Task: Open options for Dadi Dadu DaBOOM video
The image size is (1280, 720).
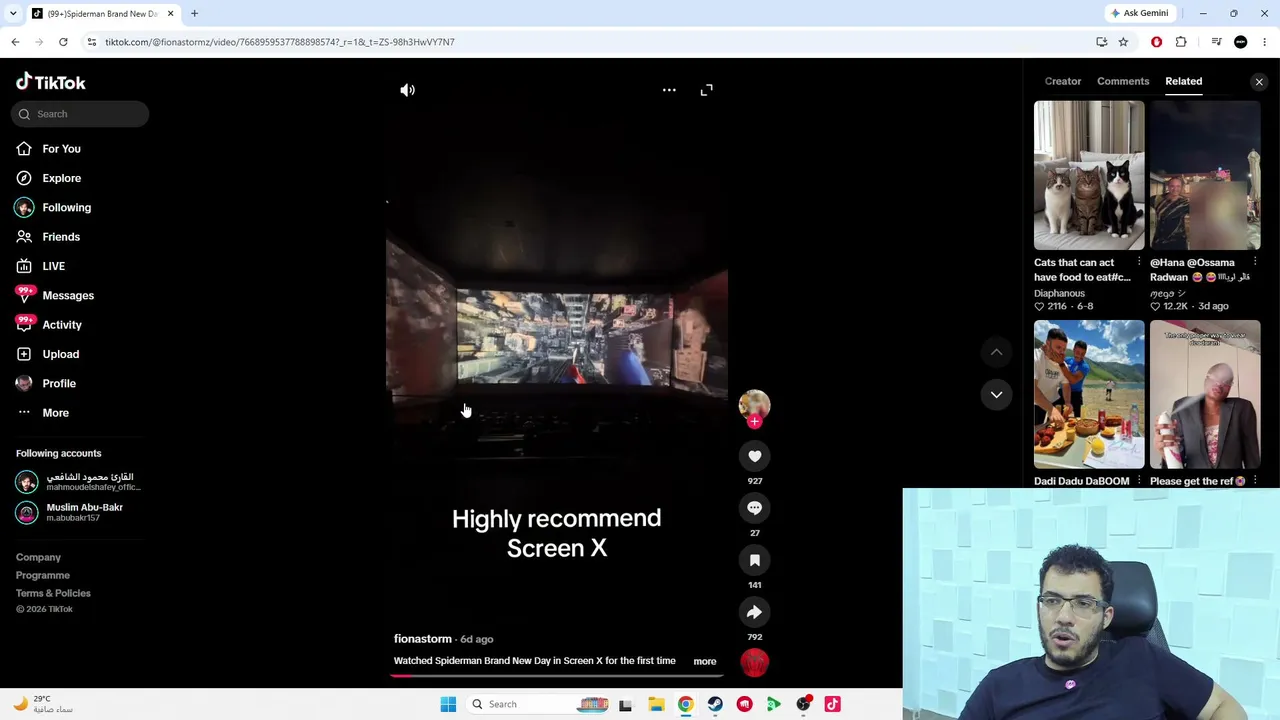Action: pos(1139,482)
